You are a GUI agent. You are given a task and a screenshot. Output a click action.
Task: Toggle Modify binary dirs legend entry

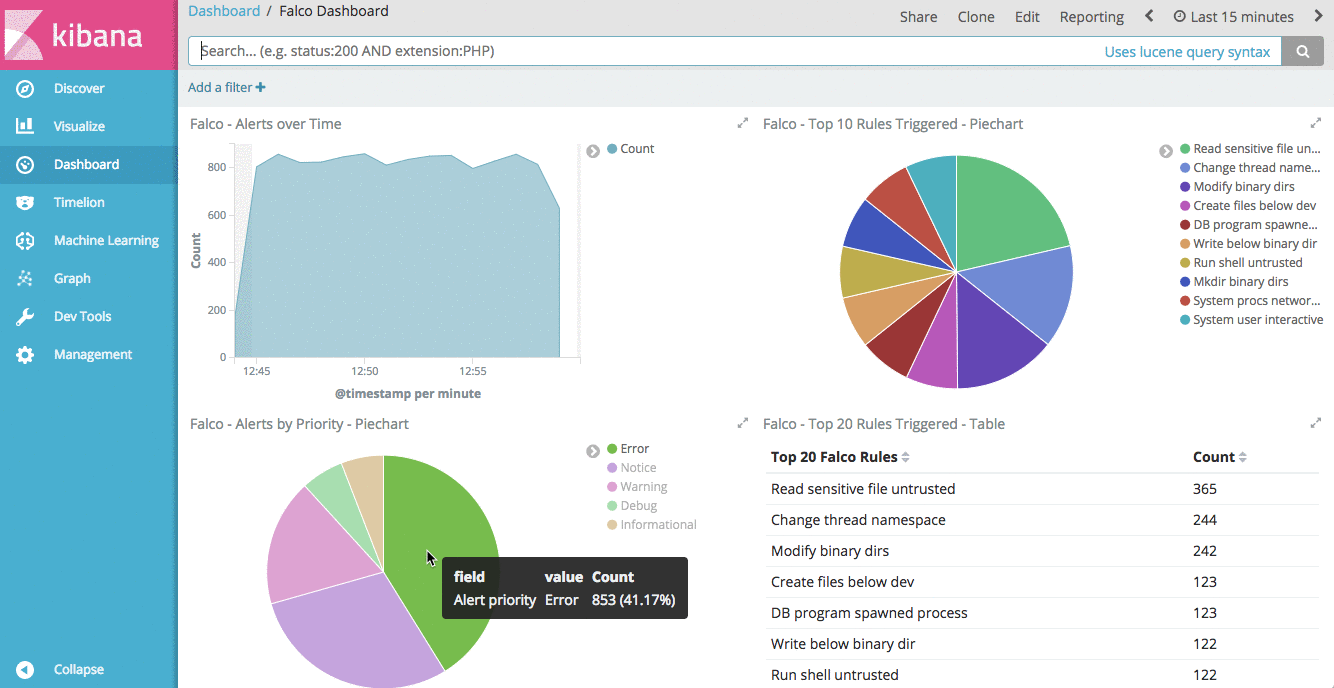1237,187
